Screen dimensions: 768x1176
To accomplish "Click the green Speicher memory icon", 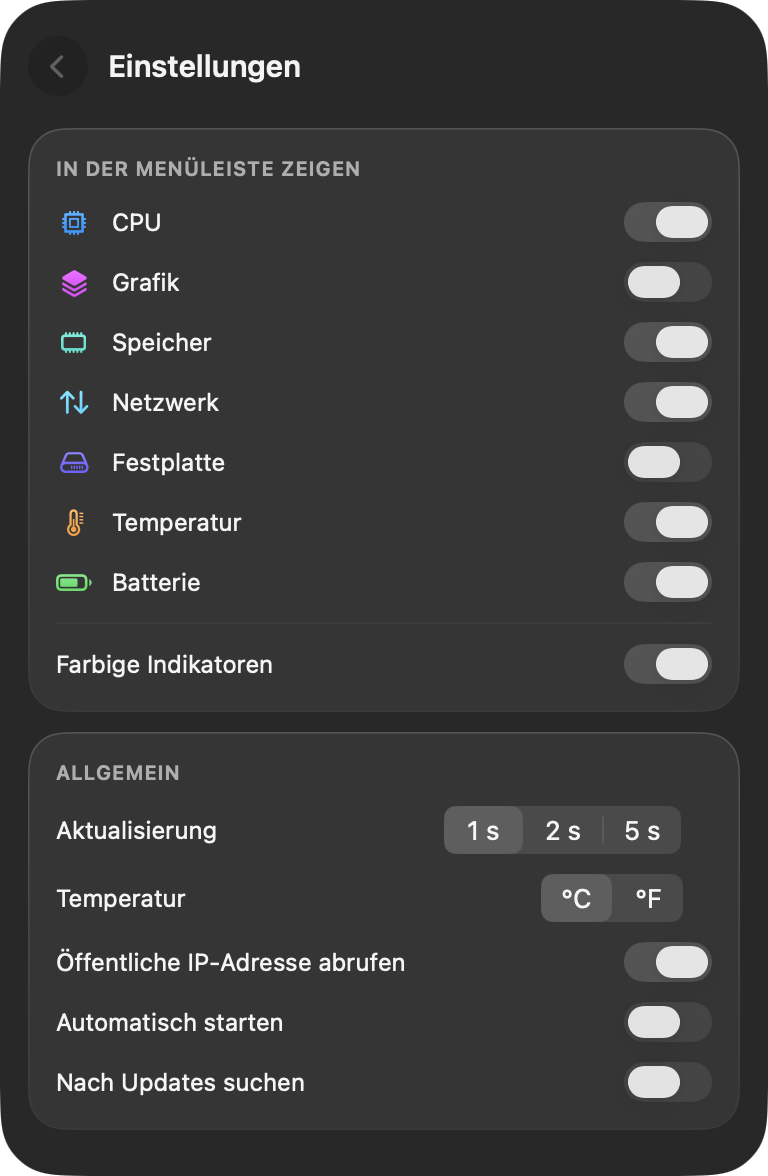I will 74,343.
